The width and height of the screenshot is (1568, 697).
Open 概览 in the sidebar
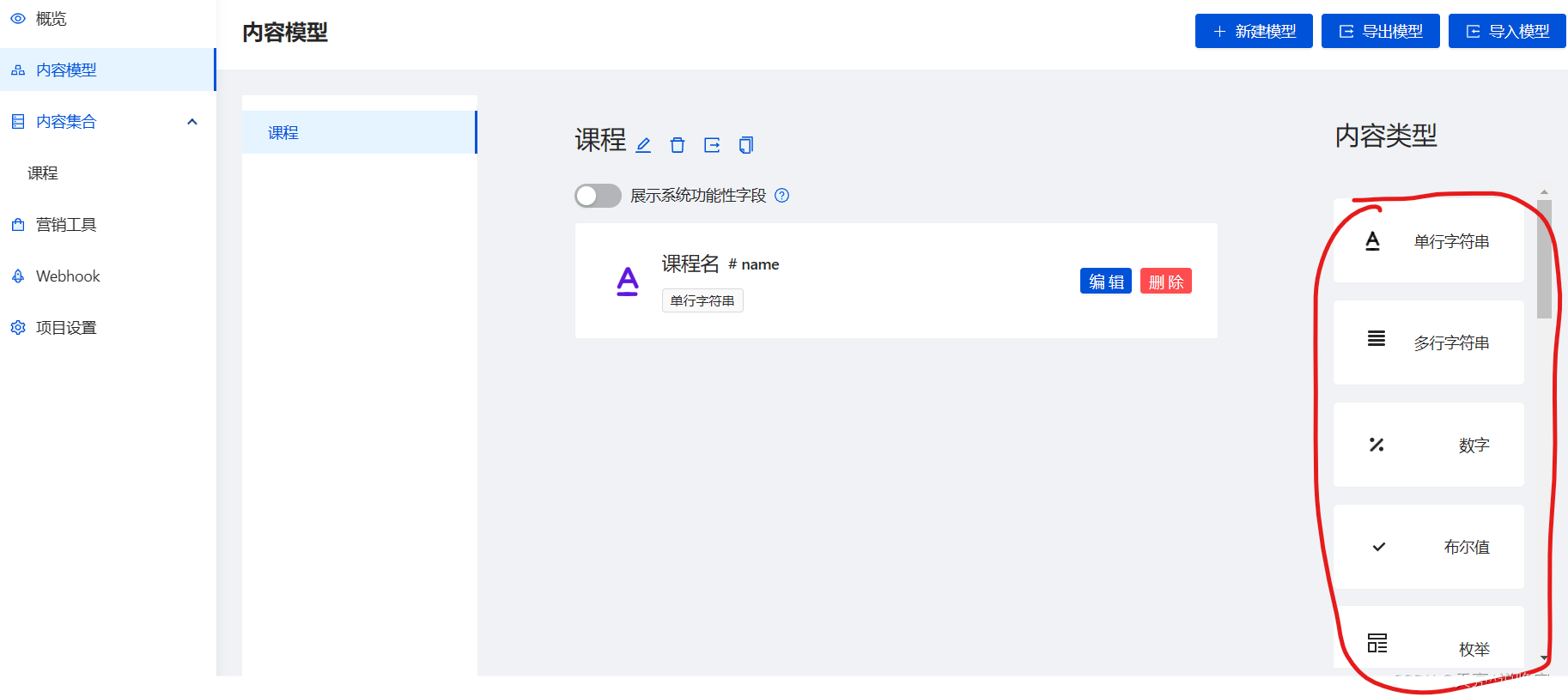[x=107, y=18]
